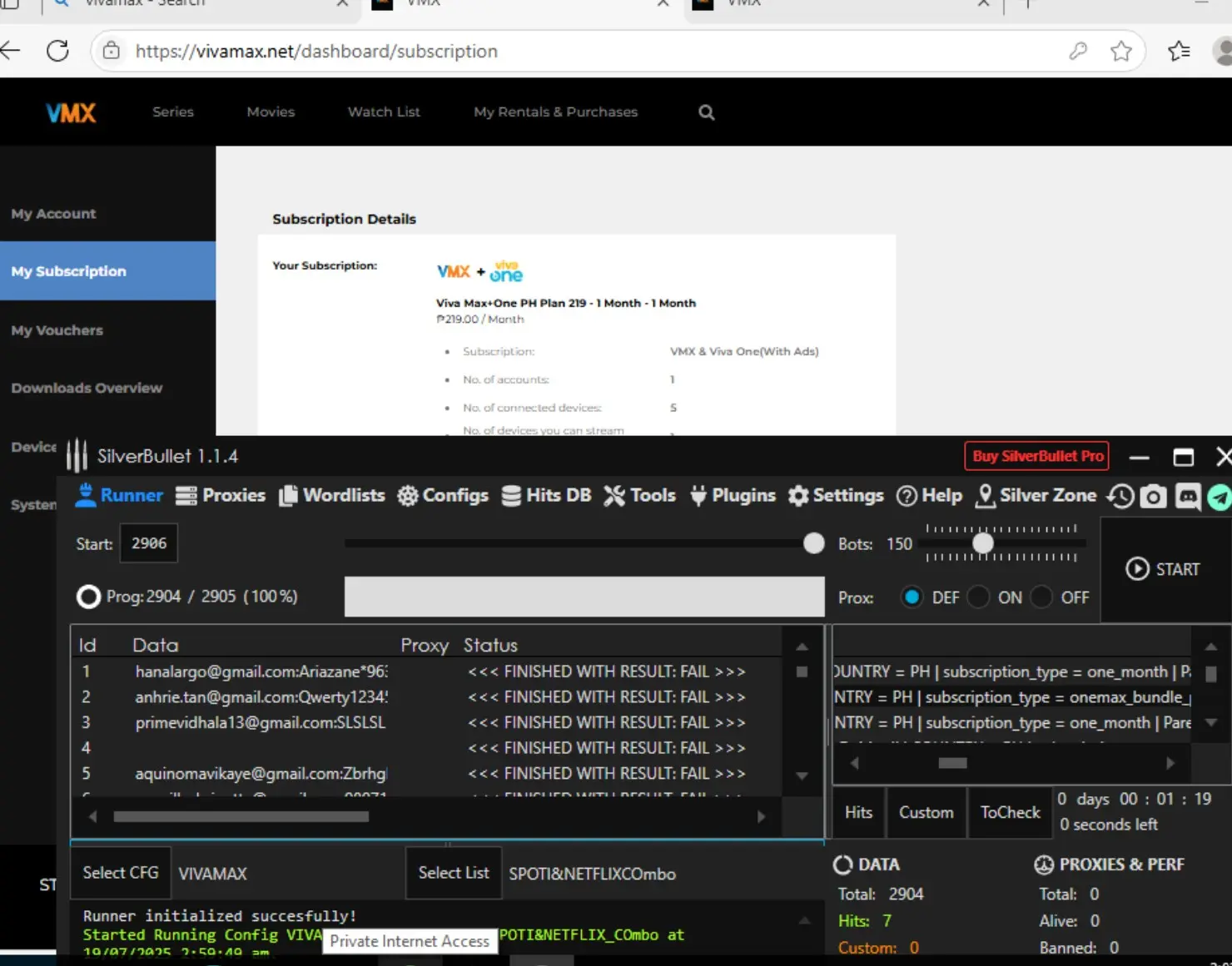Screen dimensions: 1232x966
Task: Open Watch List in the Vivamax navigation
Action: [384, 111]
